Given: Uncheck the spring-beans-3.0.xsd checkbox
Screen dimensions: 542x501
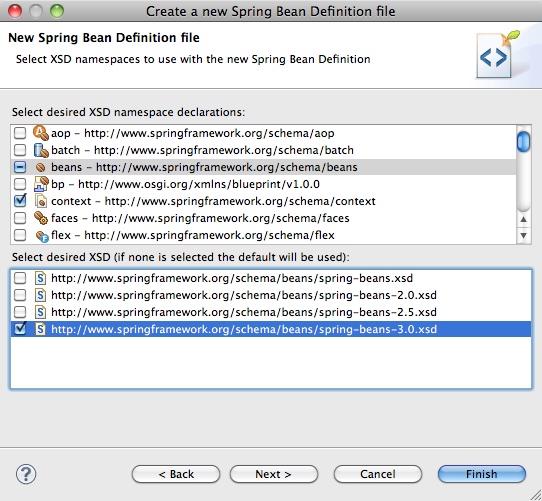Looking at the screenshot, I should click(20, 328).
